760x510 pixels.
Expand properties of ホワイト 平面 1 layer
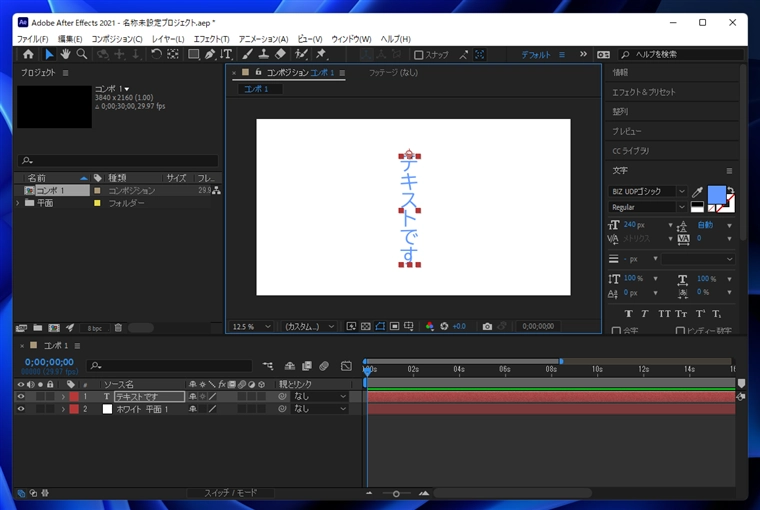pyautogui.click(x=63, y=409)
